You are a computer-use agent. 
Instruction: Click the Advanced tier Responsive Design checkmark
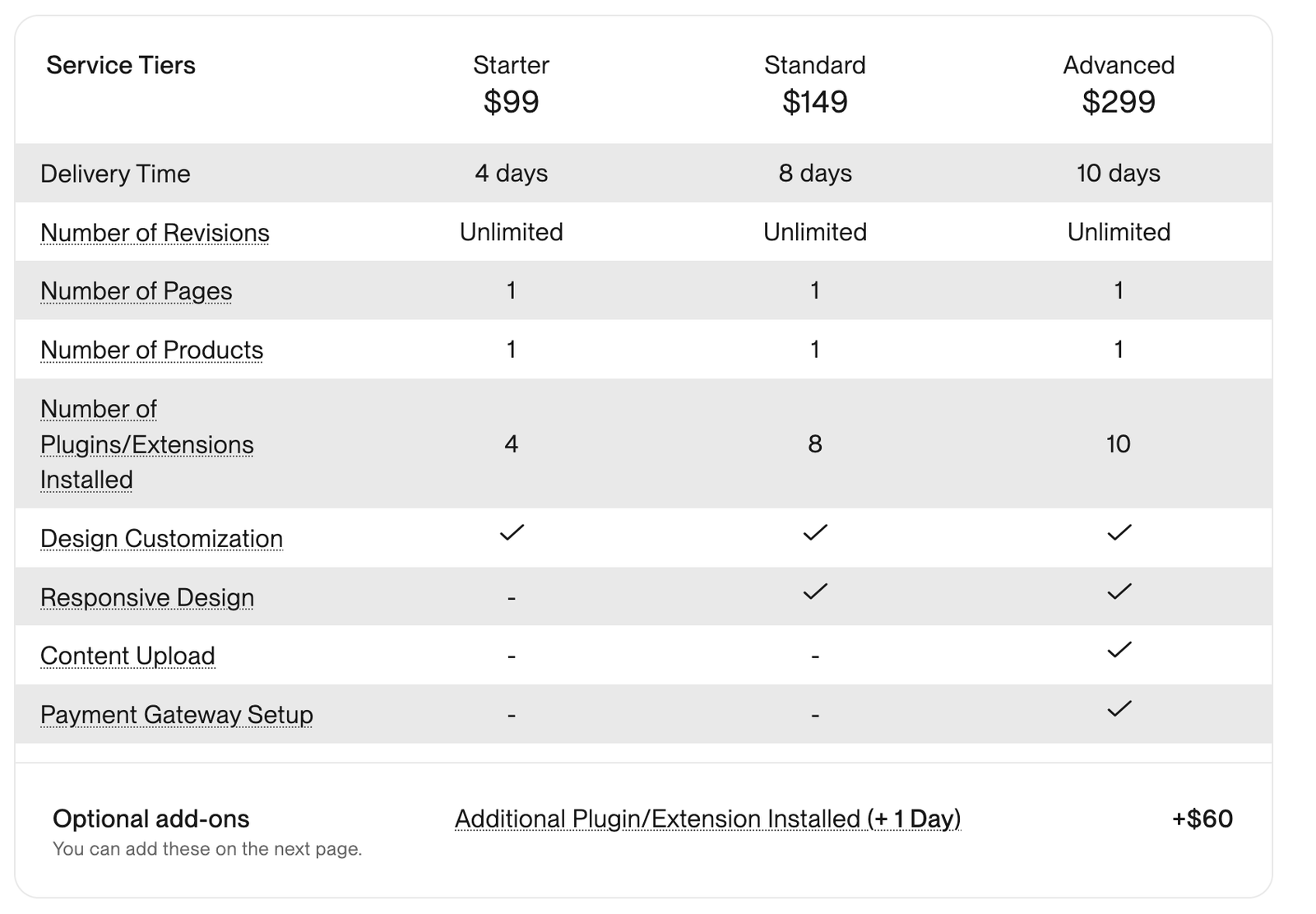tap(1119, 592)
